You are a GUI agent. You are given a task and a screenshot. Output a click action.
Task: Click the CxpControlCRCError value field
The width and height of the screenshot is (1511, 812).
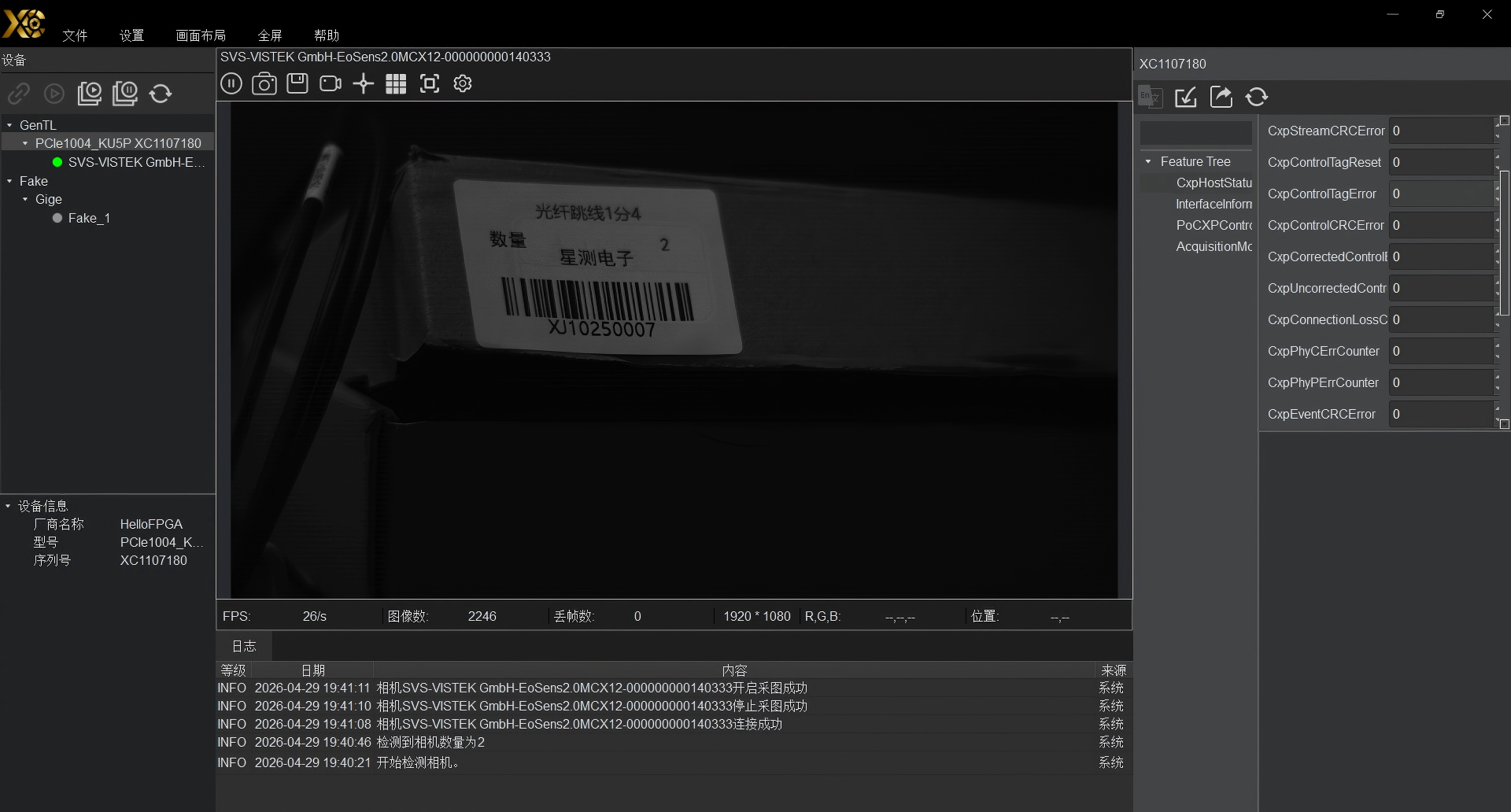pyautogui.click(x=1440, y=225)
